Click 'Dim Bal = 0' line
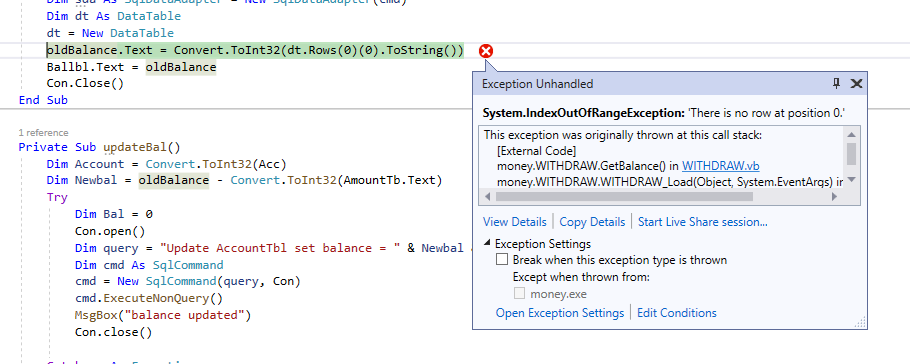 click(x=114, y=214)
